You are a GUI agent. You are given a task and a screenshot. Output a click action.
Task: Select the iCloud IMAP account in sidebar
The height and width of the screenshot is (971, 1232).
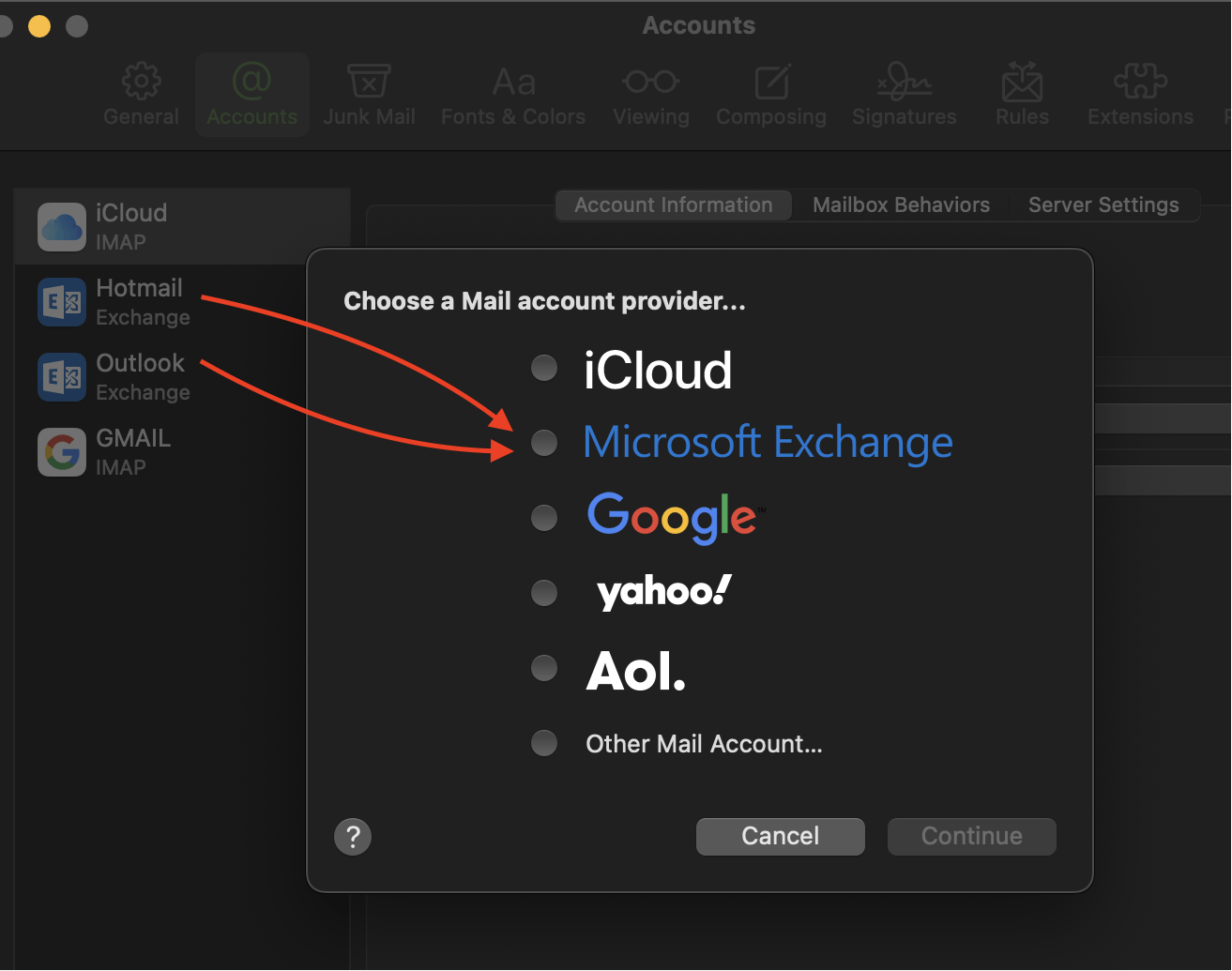coord(183,226)
